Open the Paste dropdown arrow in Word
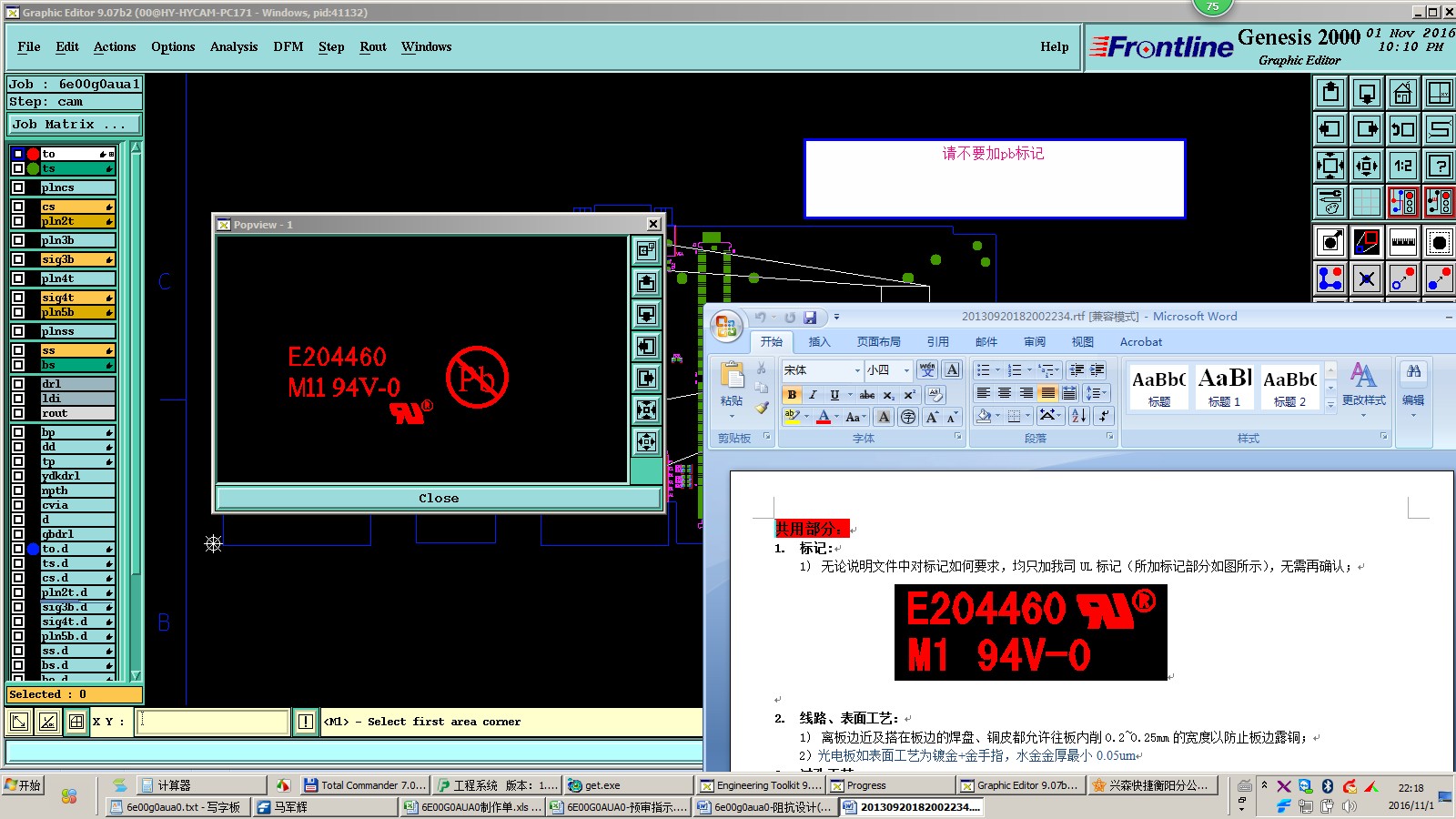This screenshot has width=1456, height=819. point(732,417)
